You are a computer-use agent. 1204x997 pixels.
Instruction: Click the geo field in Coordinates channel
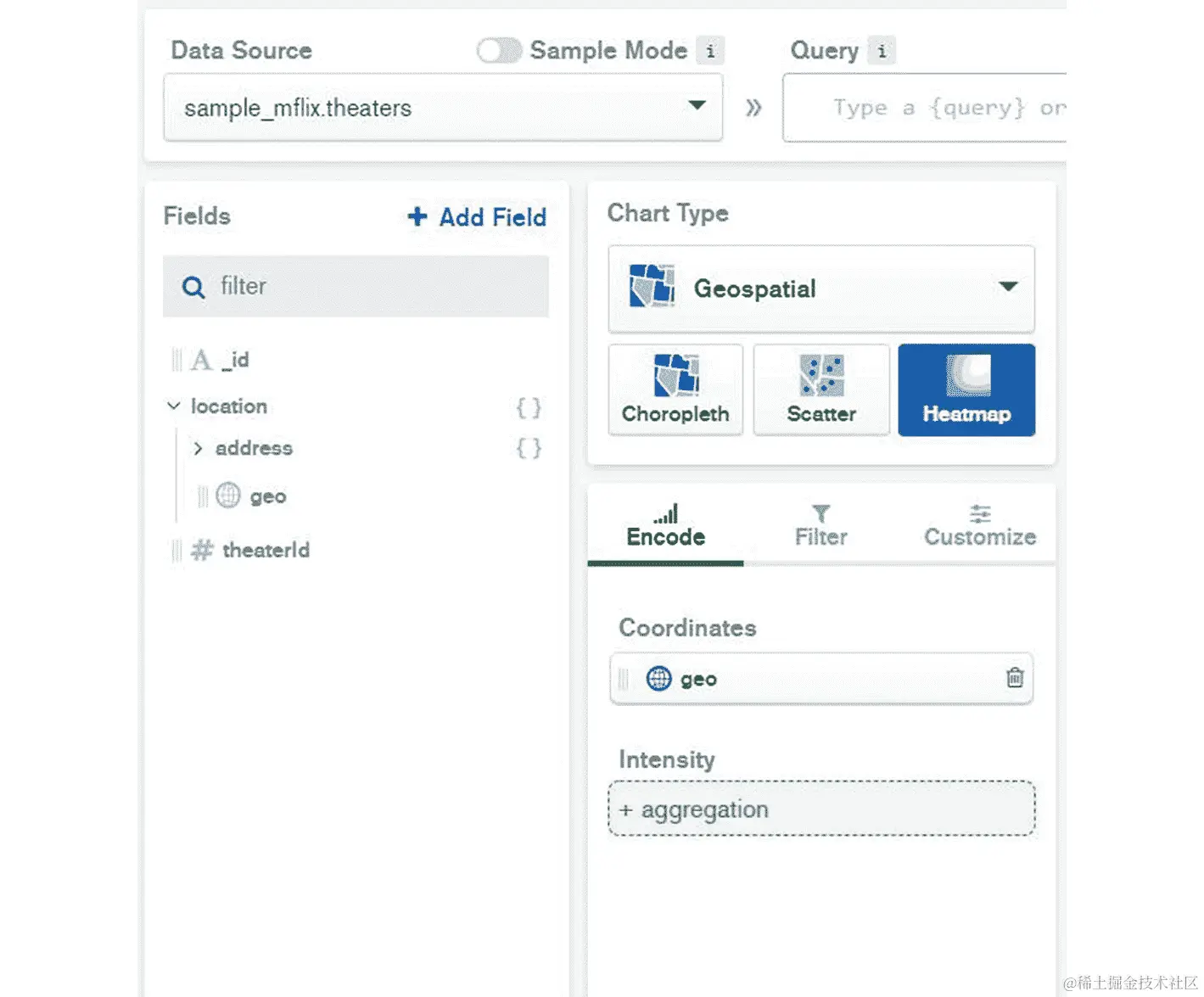pos(821,679)
